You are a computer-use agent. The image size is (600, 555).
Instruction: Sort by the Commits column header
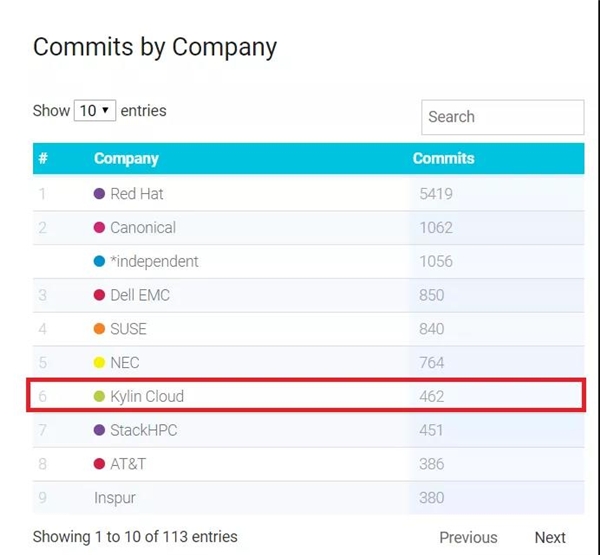[443, 158]
